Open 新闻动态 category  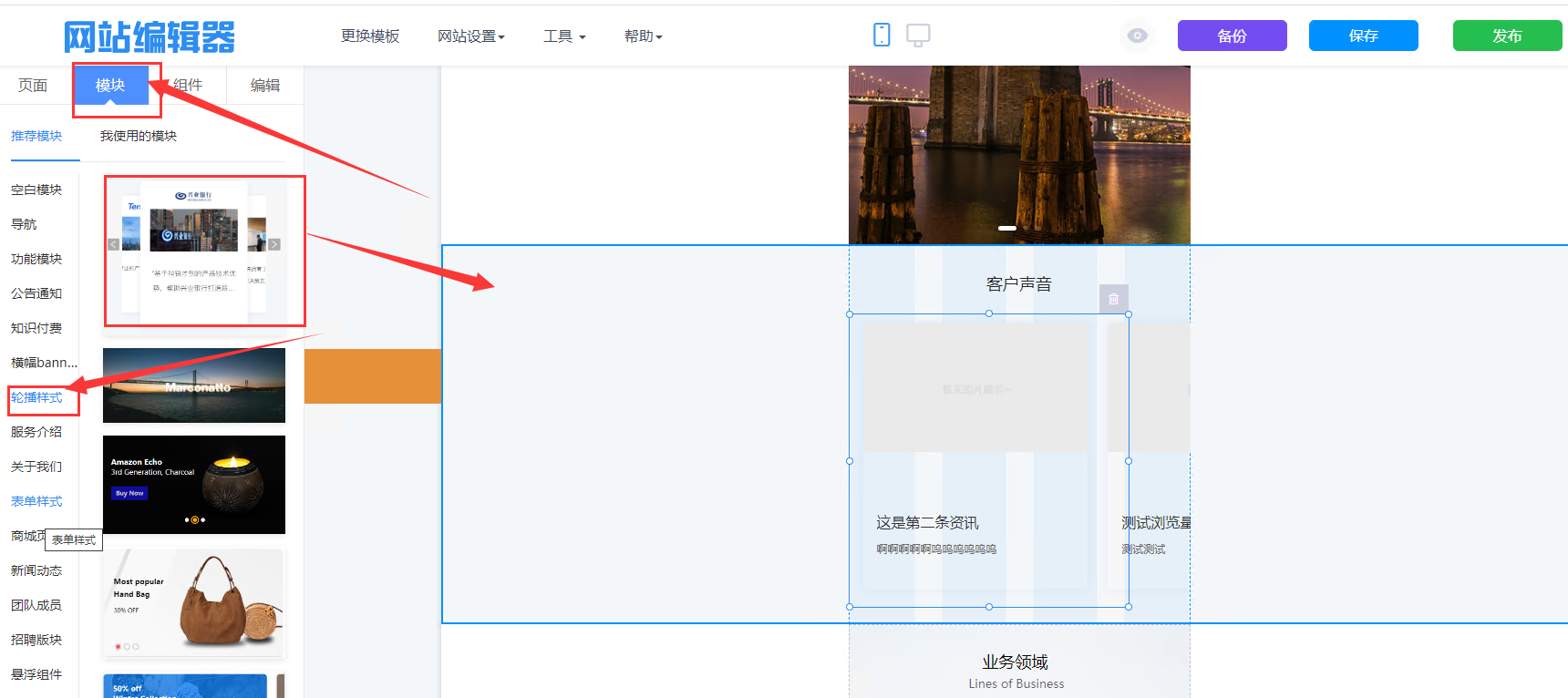click(x=36, y=570)
